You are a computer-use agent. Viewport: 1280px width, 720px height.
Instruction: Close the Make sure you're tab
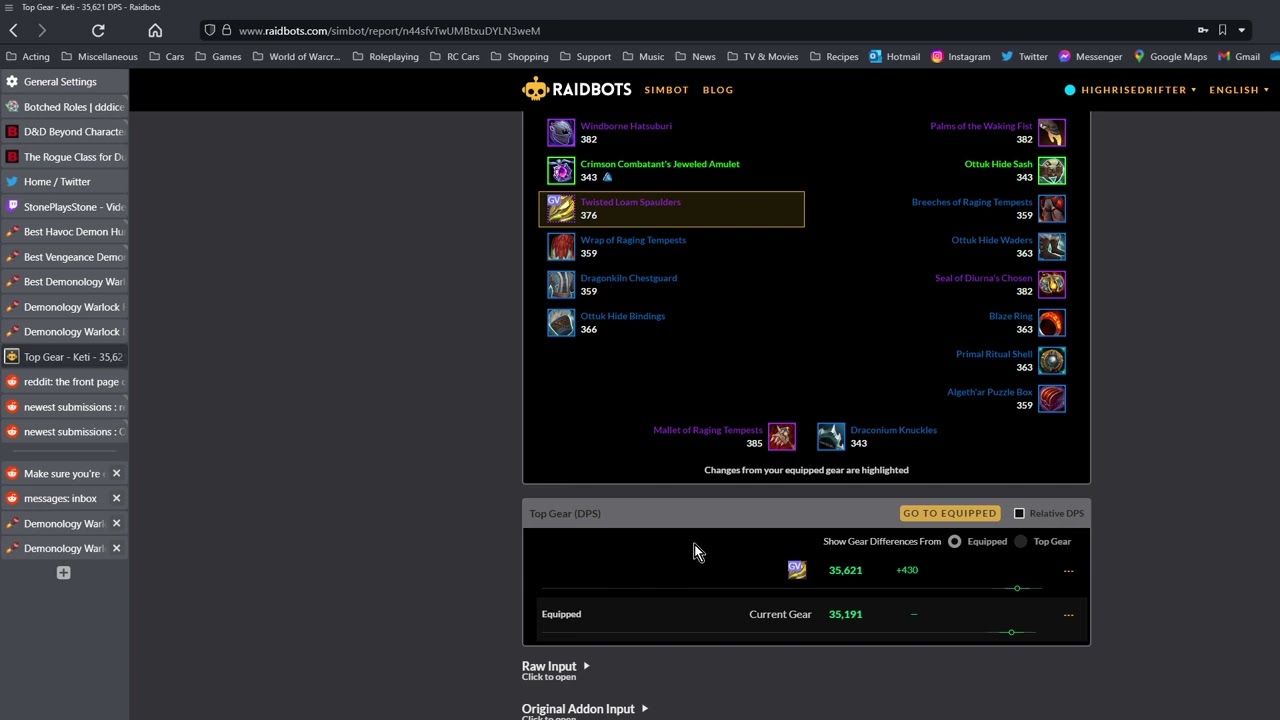116,473
